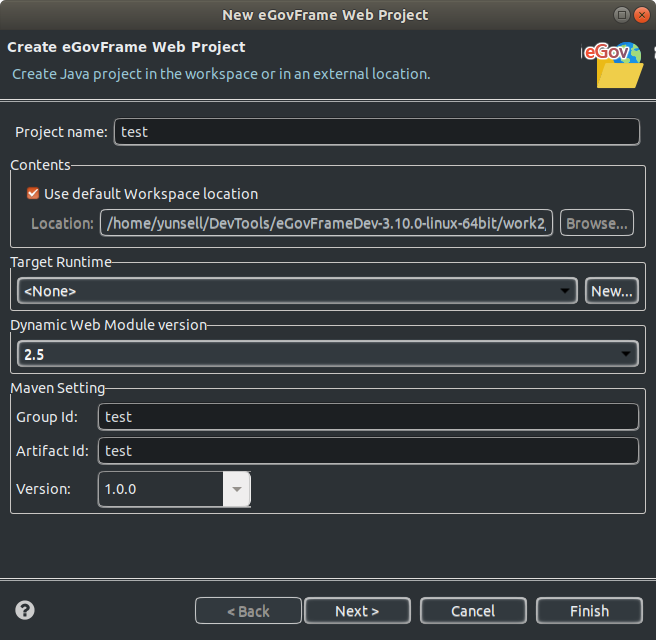
Task: Click the Version: label
Action: (x=44, y=489)
